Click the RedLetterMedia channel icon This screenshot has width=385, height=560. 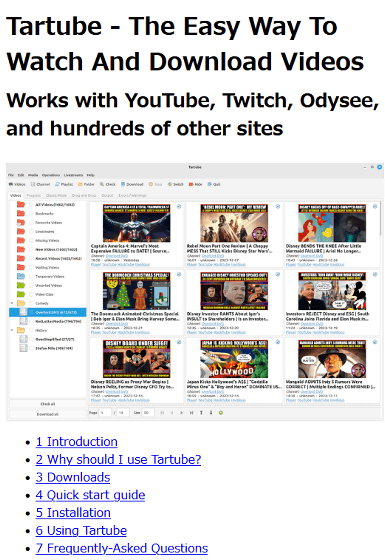tap(23, 321)
